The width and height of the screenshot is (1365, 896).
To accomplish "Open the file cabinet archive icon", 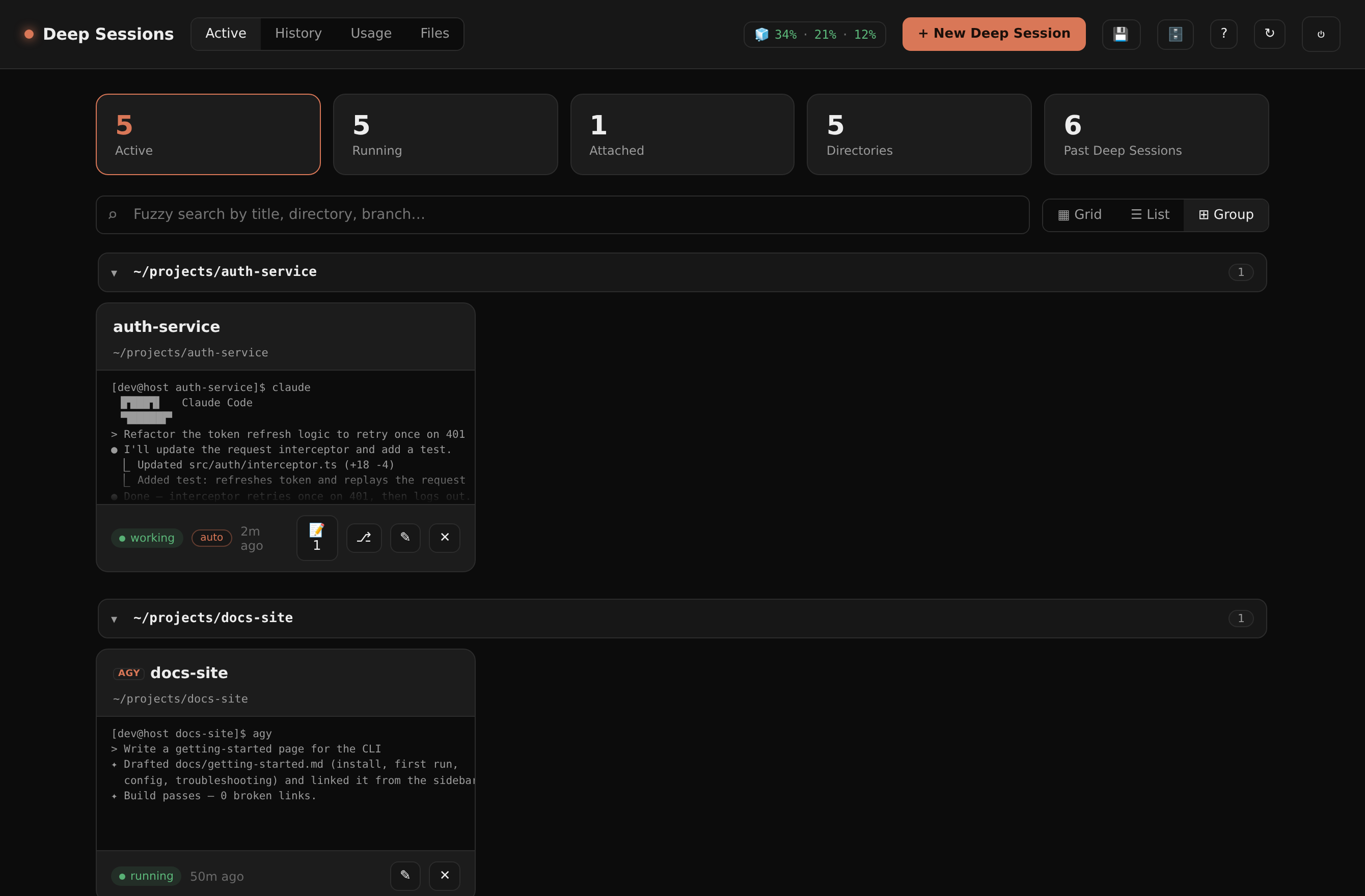I will pyautogui.click(x=1175, y=34).
